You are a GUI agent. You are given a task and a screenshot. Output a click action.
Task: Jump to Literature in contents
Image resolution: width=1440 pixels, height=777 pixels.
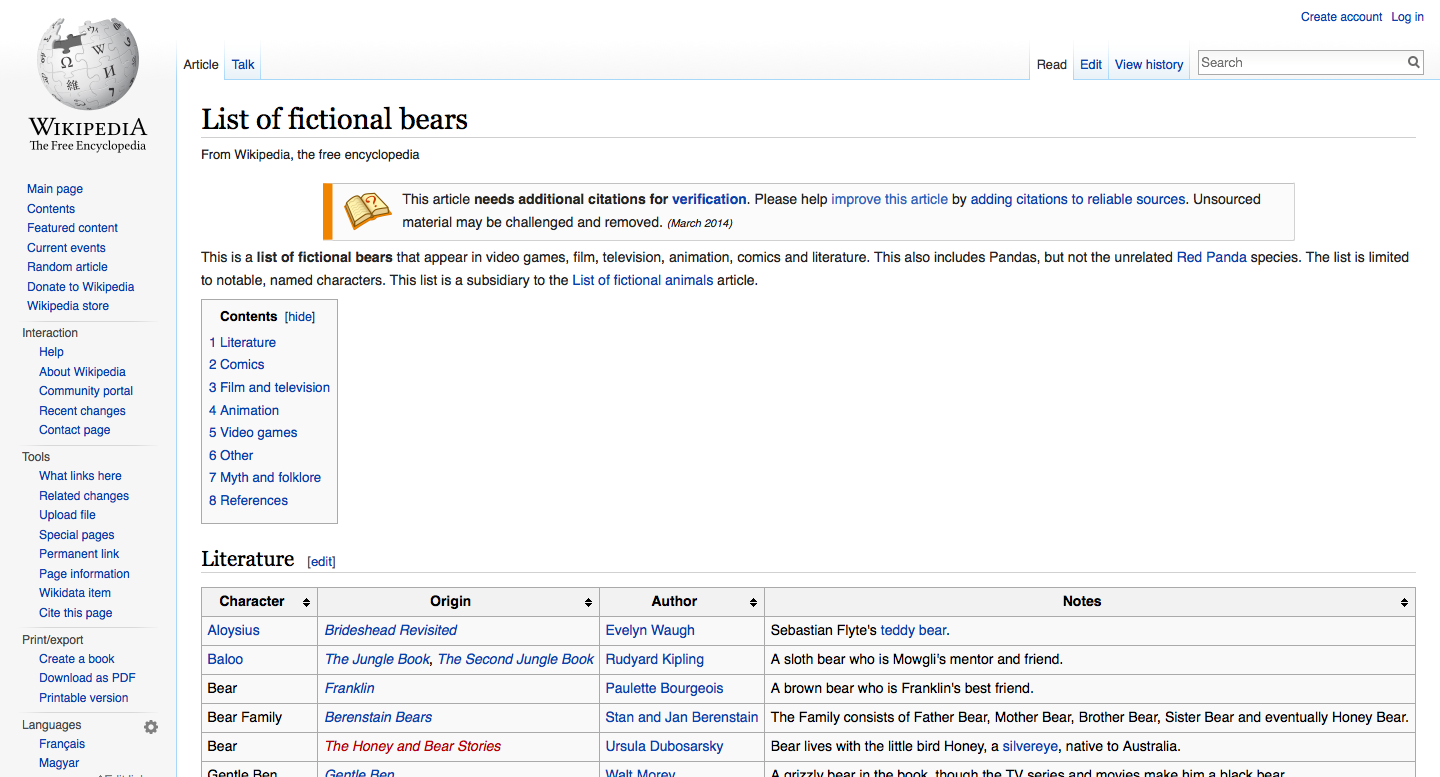(x=242, y=342)
